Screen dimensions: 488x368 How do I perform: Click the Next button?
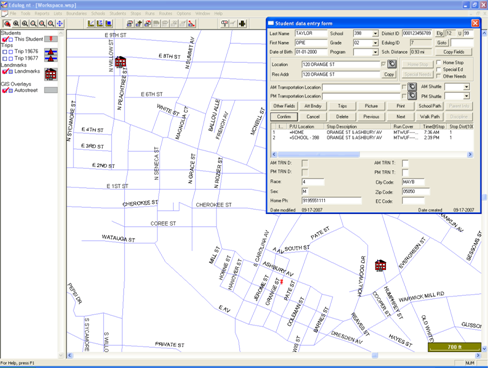pyautogui.click(x=401, y=116)
